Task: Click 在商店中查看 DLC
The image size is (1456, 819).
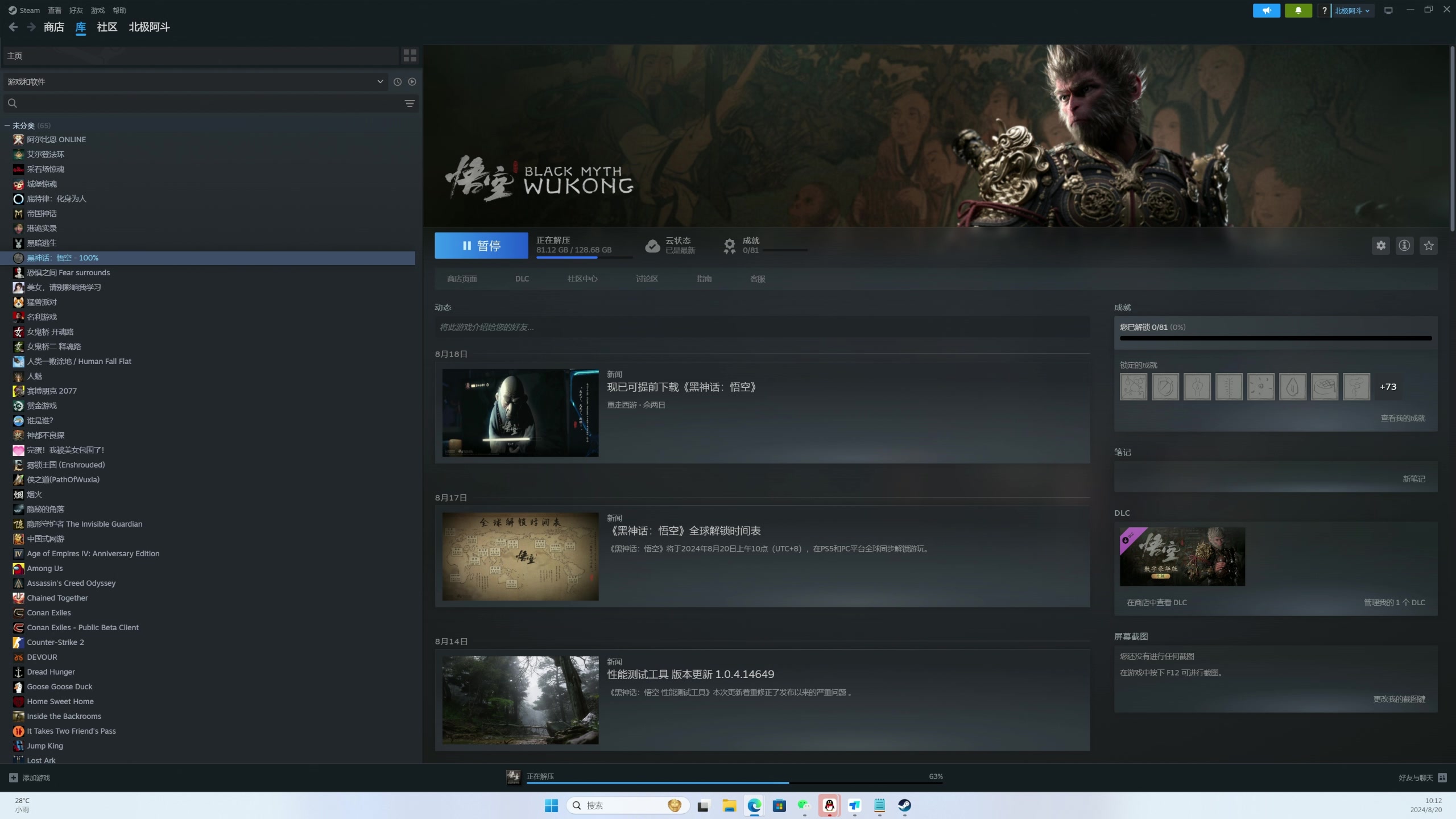Action: 1157,602
